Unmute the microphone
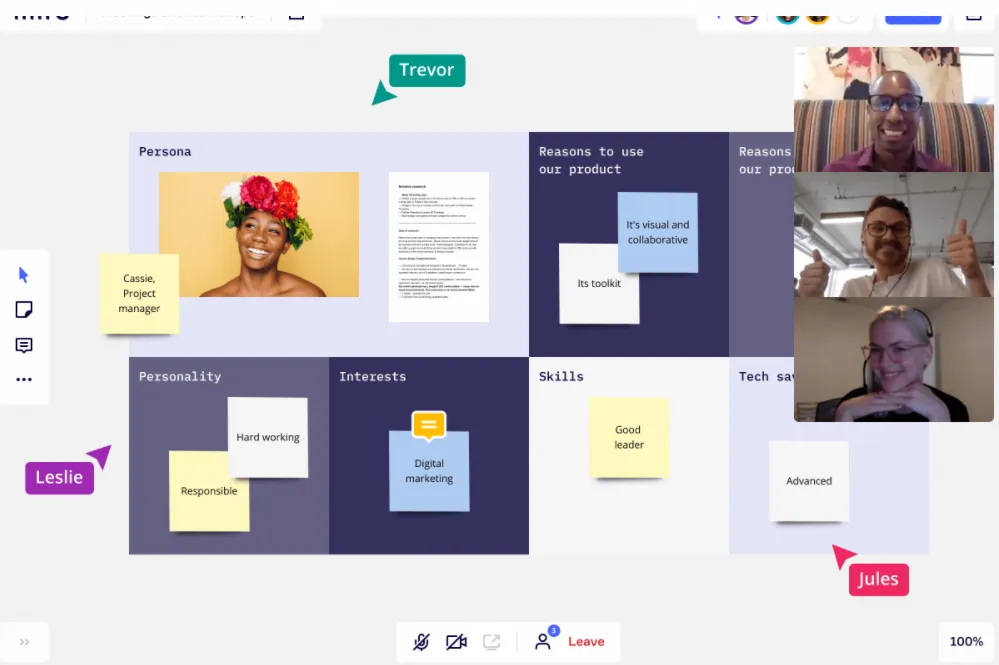The height and width of the screenshot is (665, 999). [x=421, y=642]
